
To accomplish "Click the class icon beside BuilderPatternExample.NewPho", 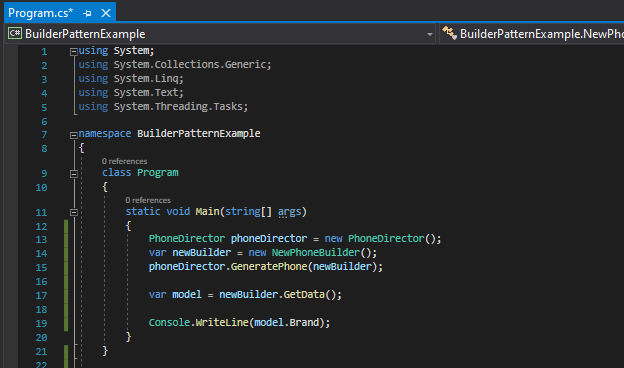I will coord(450,33).
